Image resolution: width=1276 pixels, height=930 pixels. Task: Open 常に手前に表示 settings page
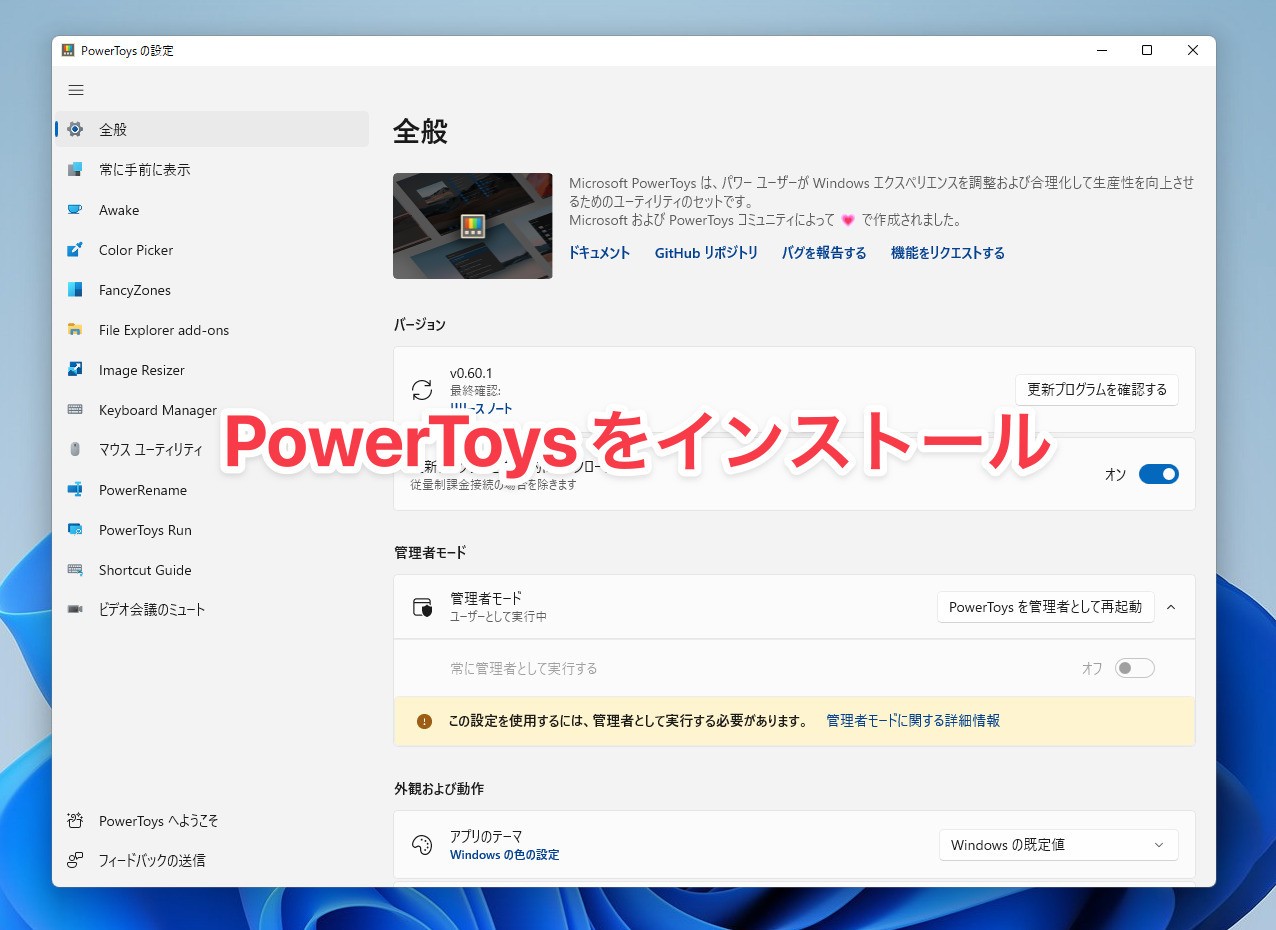pos(212,170)
